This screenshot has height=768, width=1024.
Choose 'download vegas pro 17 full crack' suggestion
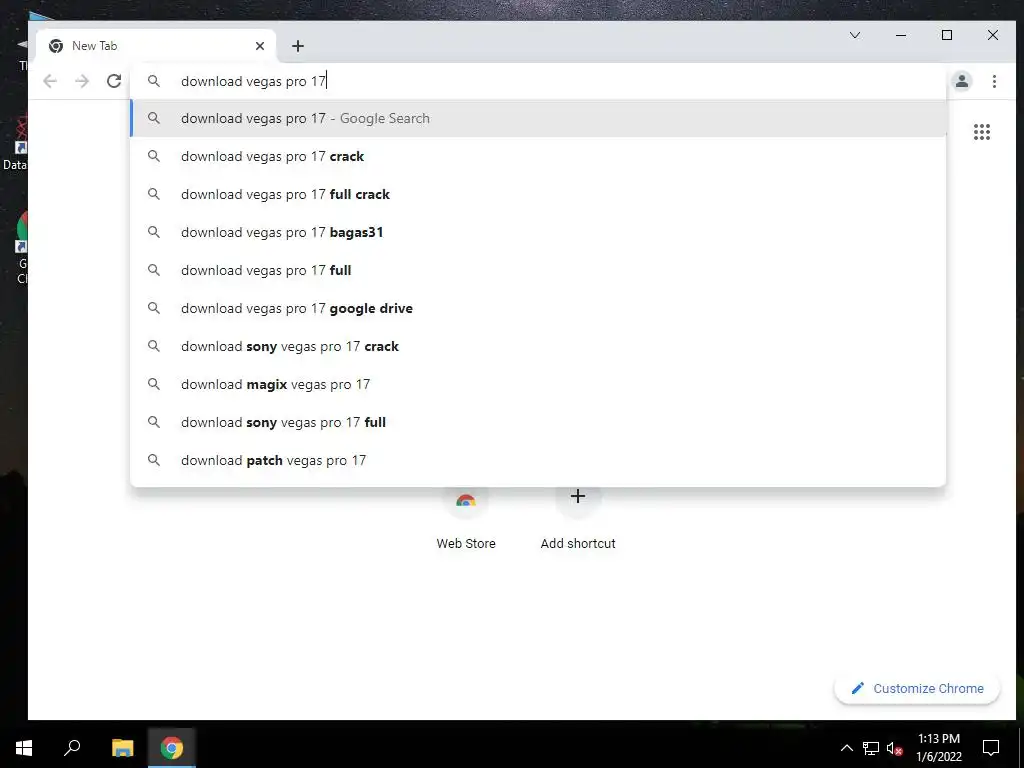539,194
